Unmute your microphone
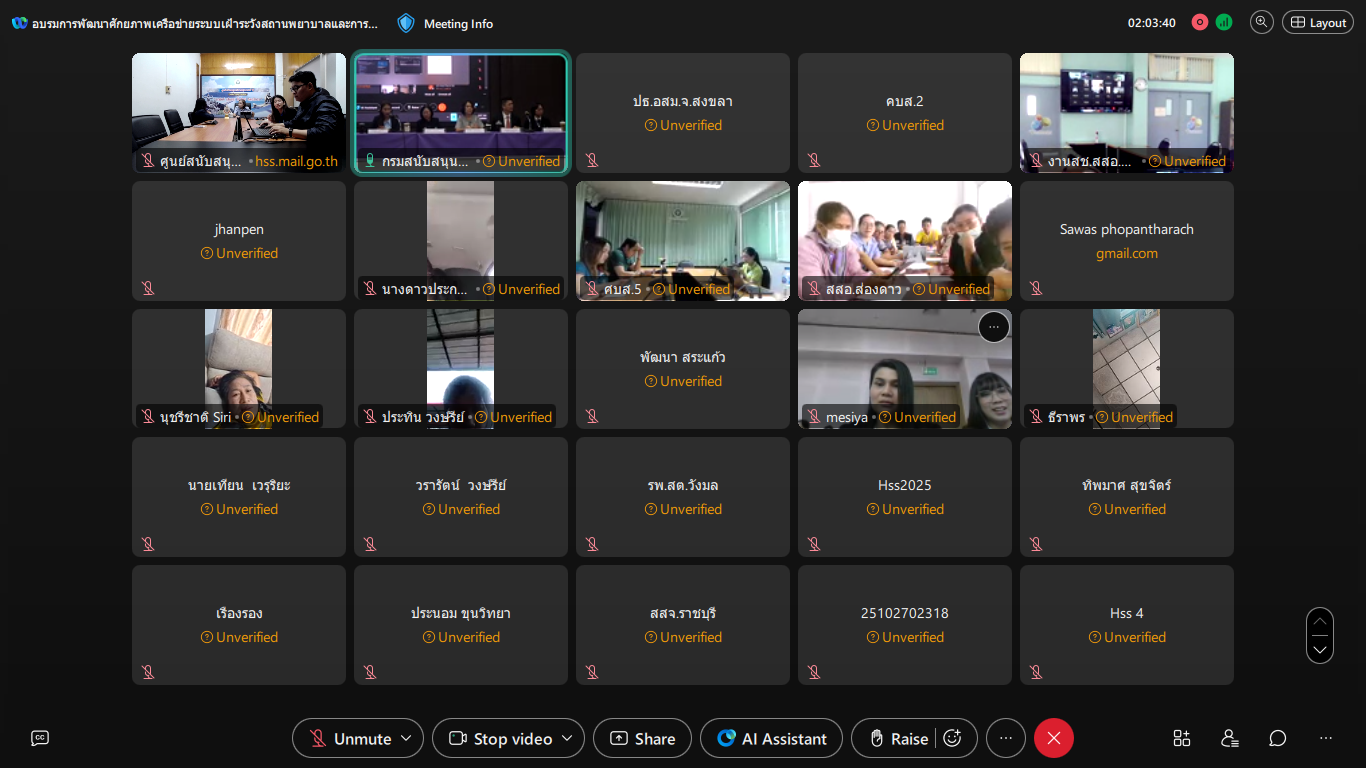 351,738
